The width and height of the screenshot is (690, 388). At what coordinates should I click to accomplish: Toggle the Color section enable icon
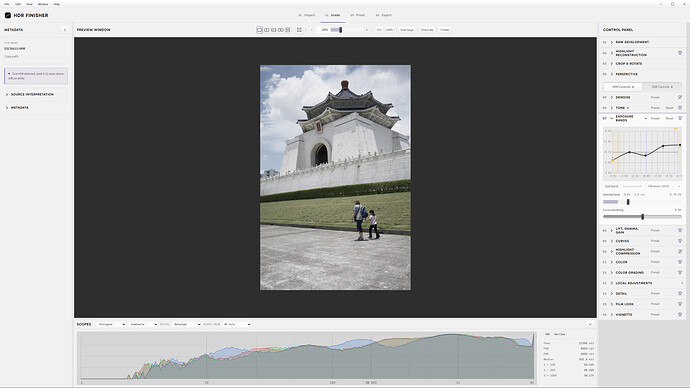(x=680, y=262)
